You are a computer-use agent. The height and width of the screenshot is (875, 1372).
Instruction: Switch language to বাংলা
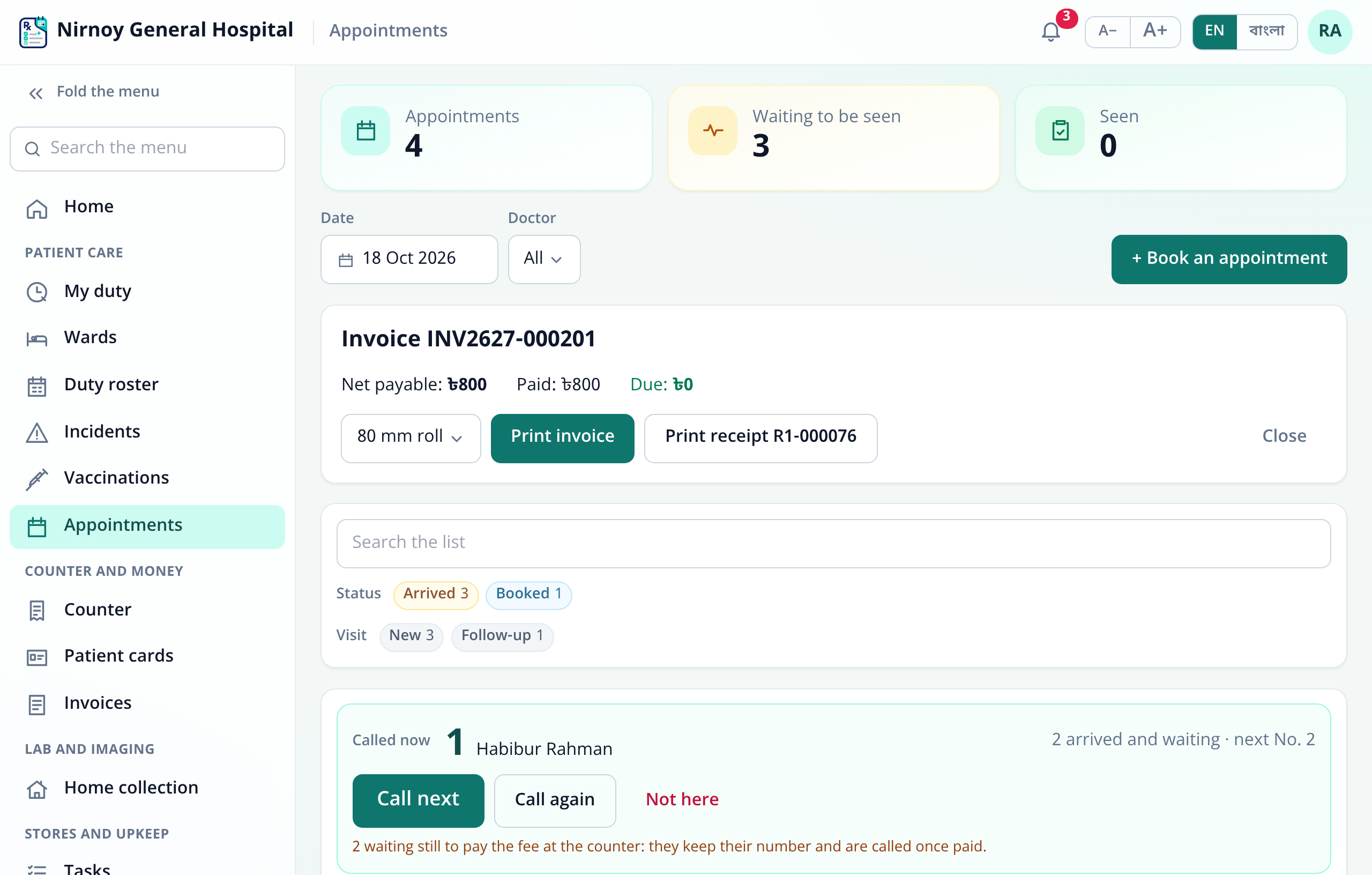pyautogui.click(x=1266, y=31)
